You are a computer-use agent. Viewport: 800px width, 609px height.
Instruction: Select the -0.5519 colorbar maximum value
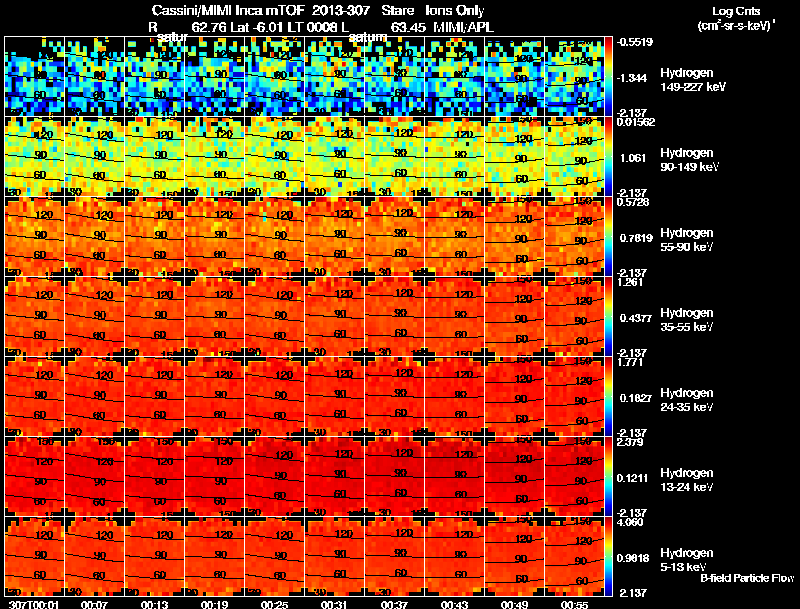pos(635,42)
